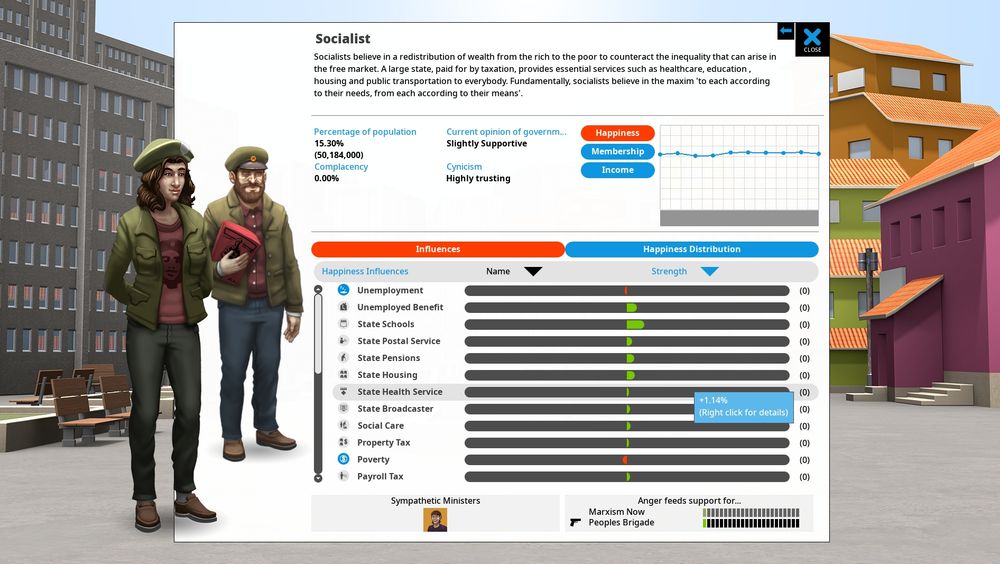Image resolution: width=1000 pixels, height=564 pixels.
Task: Click the Payroll Tax row icon
Action: tap(343, 476)
